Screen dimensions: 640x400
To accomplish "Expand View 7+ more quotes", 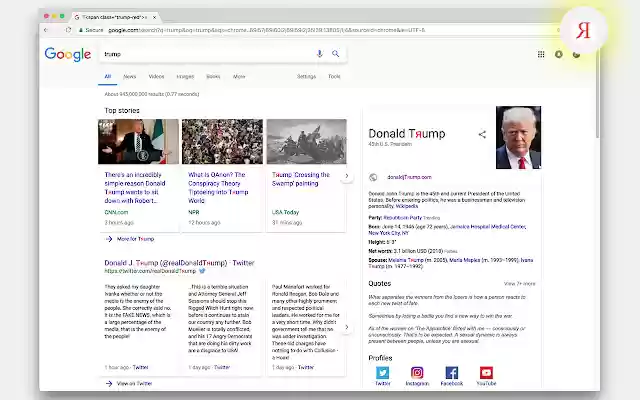I will (x=519, y=283).
